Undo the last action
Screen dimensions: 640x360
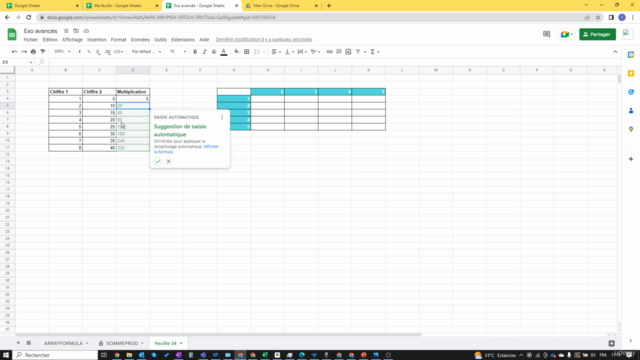point(14,52)
